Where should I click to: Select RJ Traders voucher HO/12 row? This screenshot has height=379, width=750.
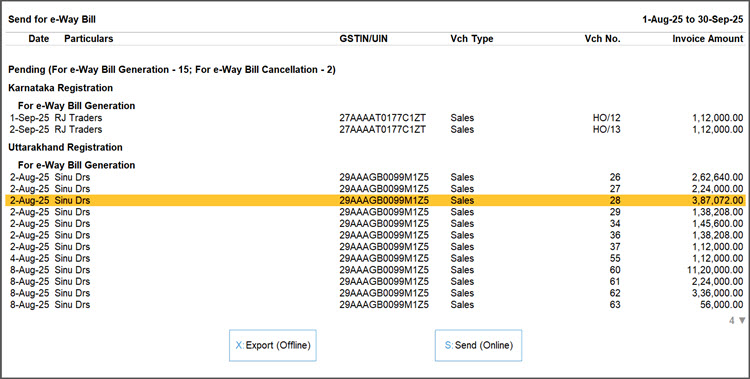click(x=375, y=118)
